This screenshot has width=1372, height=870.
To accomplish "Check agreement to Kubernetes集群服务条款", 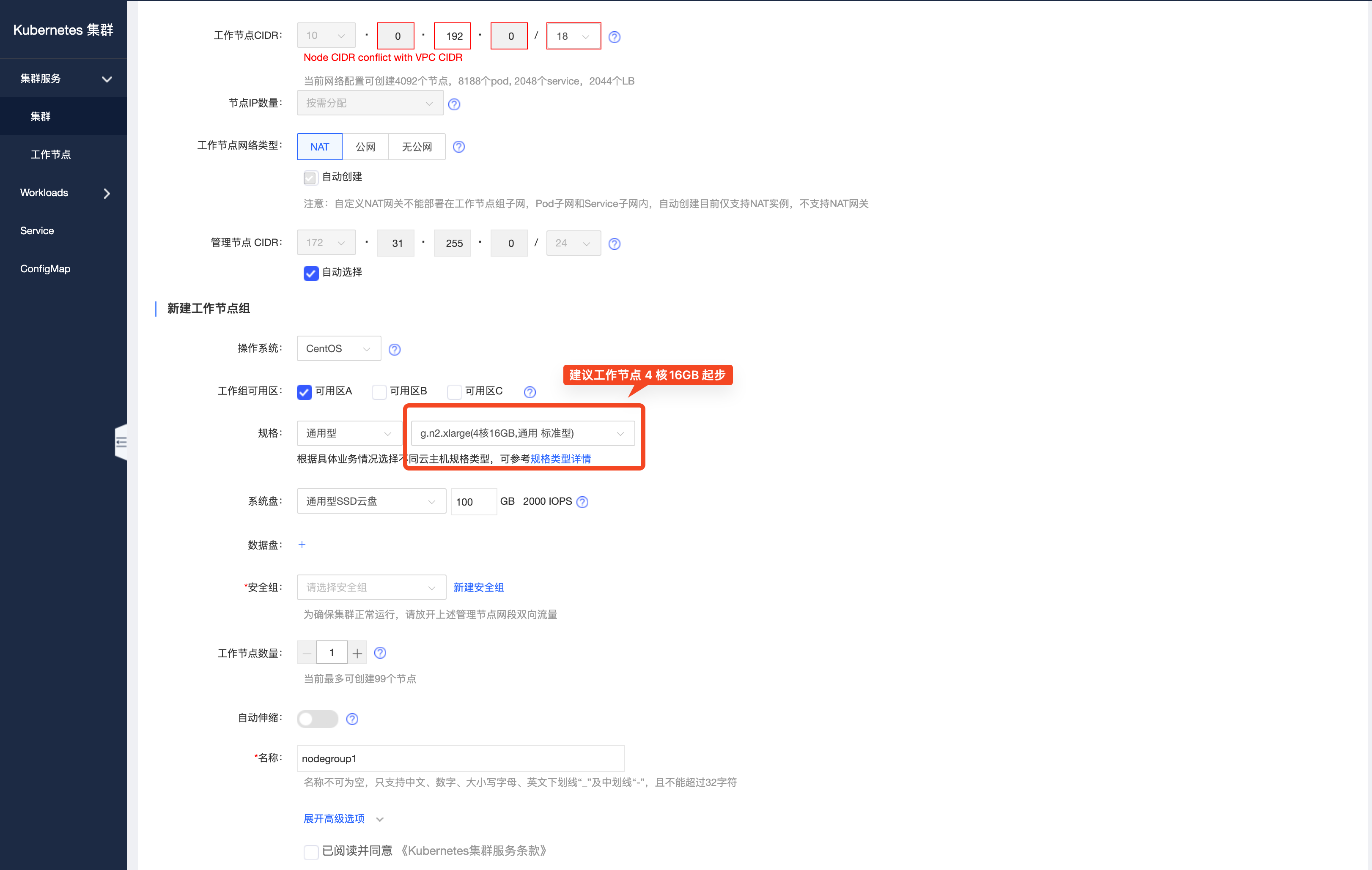I will [310, 851].
